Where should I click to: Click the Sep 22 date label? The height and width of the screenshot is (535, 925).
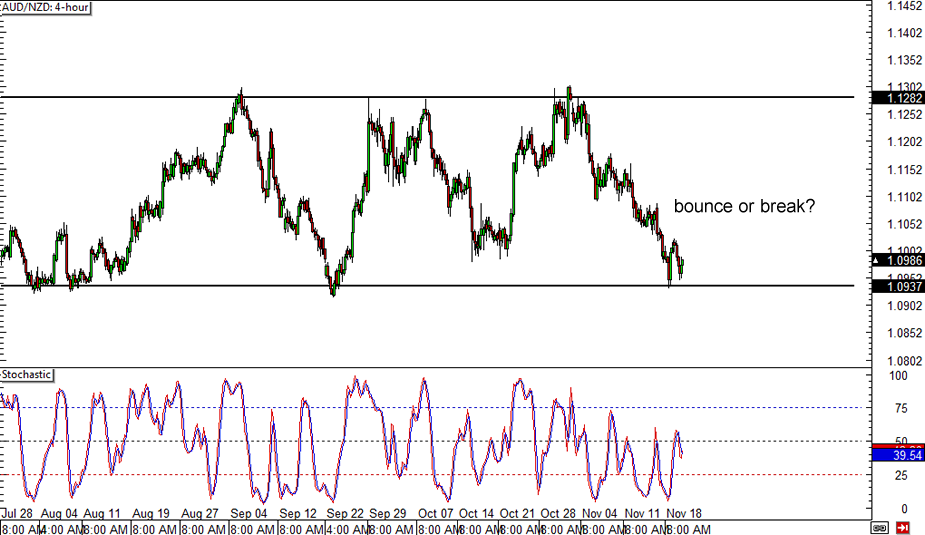(345, 513)
